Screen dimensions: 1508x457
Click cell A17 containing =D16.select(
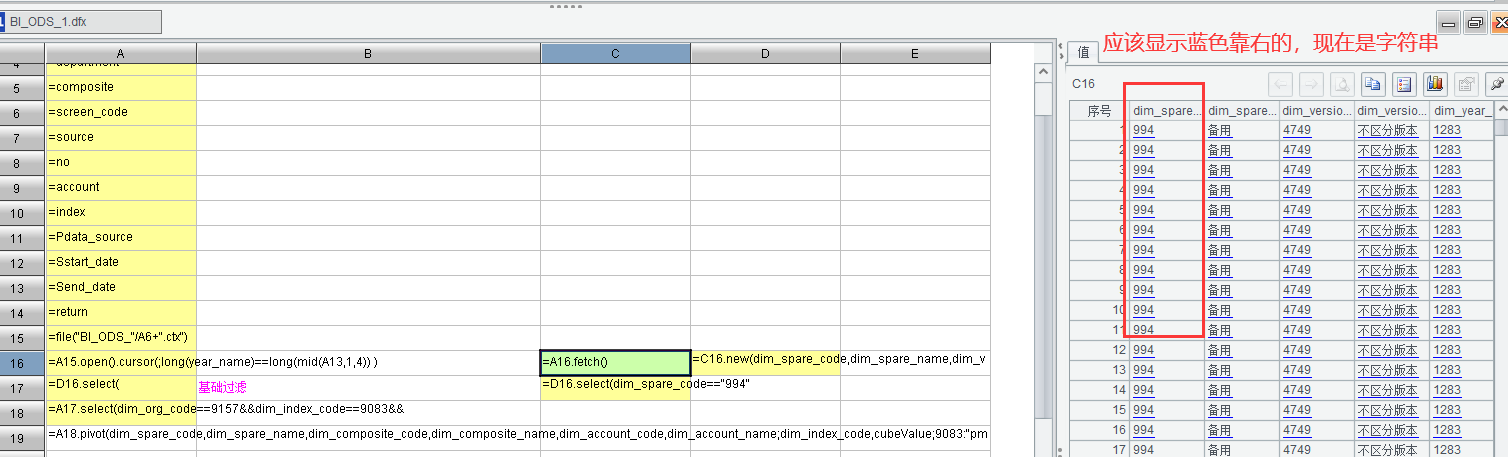[121, 388]
